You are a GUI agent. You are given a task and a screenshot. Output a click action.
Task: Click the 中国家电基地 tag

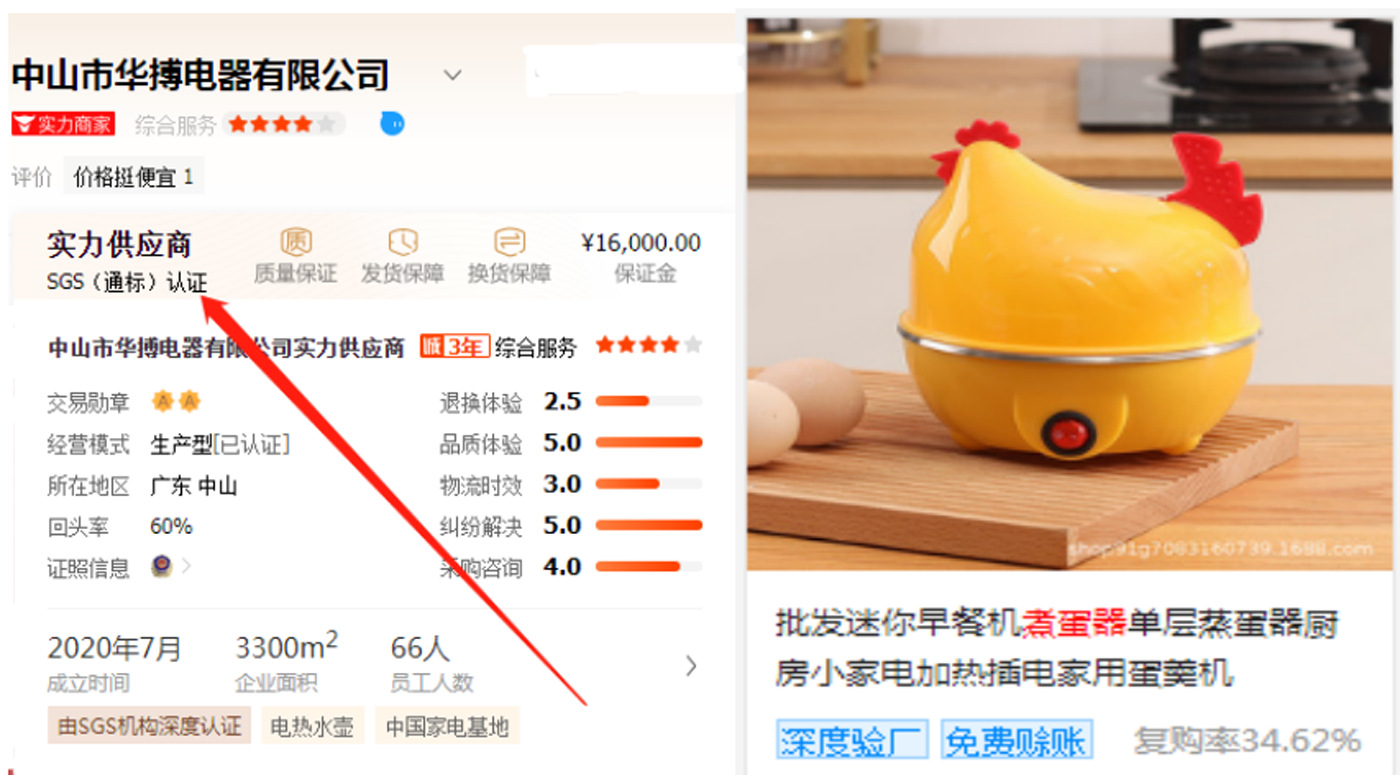[x=447, y=726]
